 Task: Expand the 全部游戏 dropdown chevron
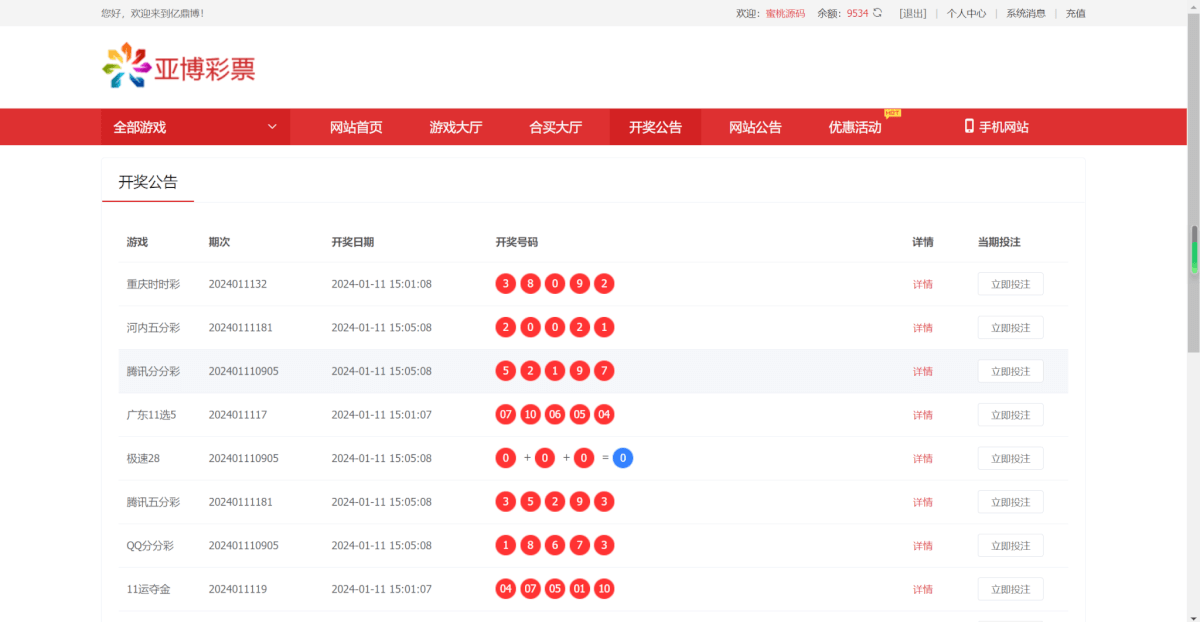pyautogui.click(x=272, y=127)
